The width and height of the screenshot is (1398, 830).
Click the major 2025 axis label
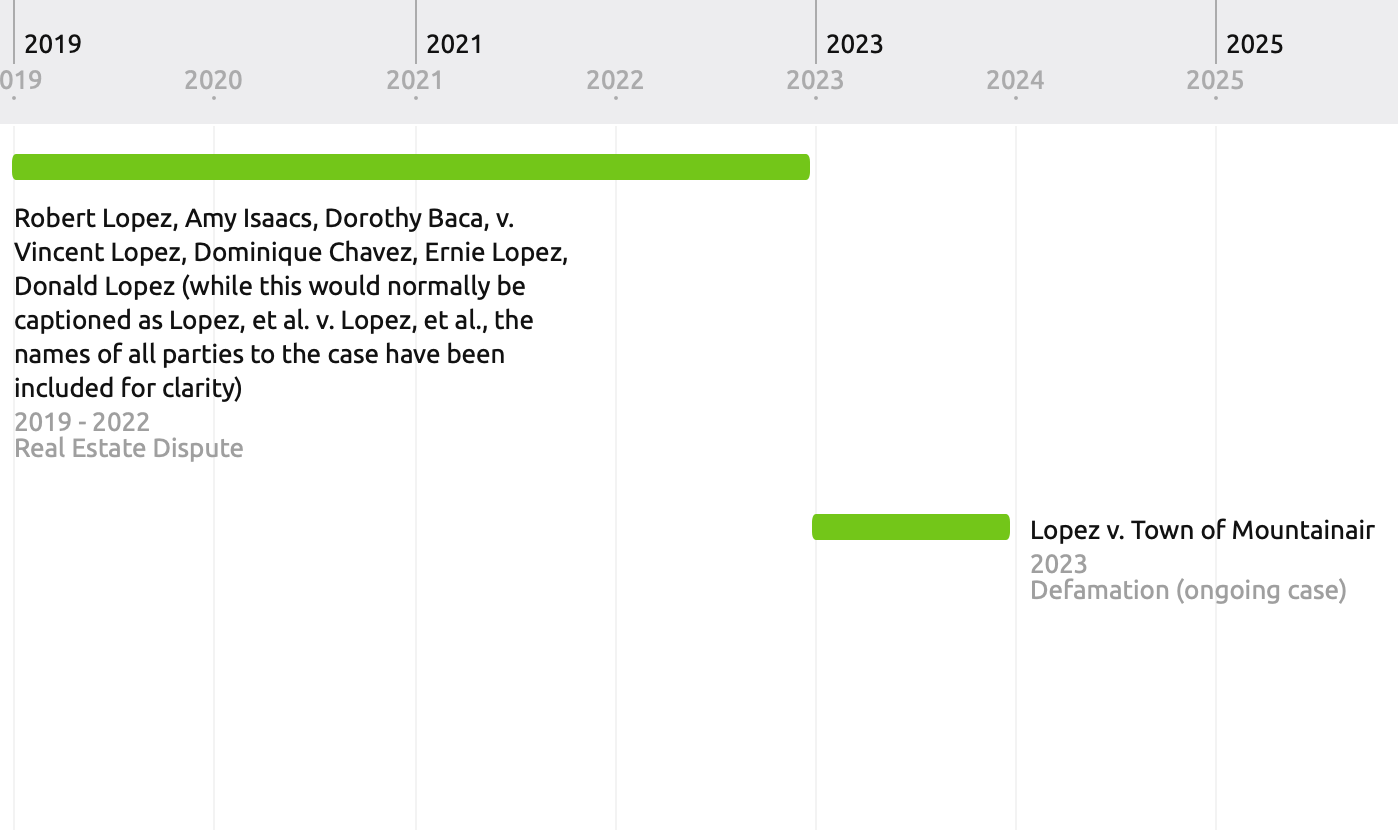click(x=1255, y=44)
